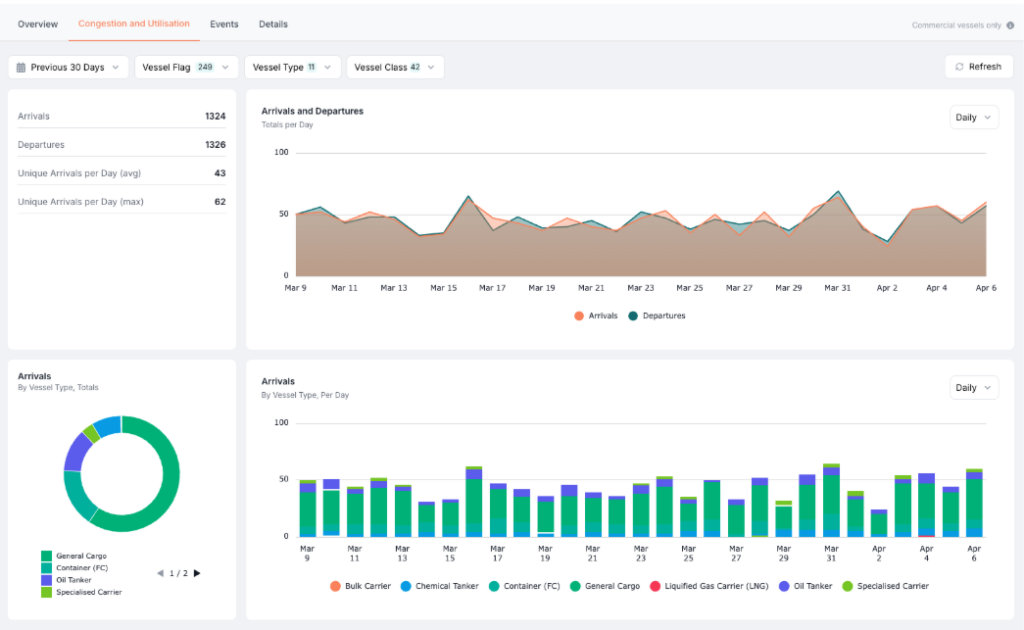The image size is (1024, 630).
Task: Click the info icon beside Commercial vessels only
Action: pyautogui.click(x=1010, y=25)
